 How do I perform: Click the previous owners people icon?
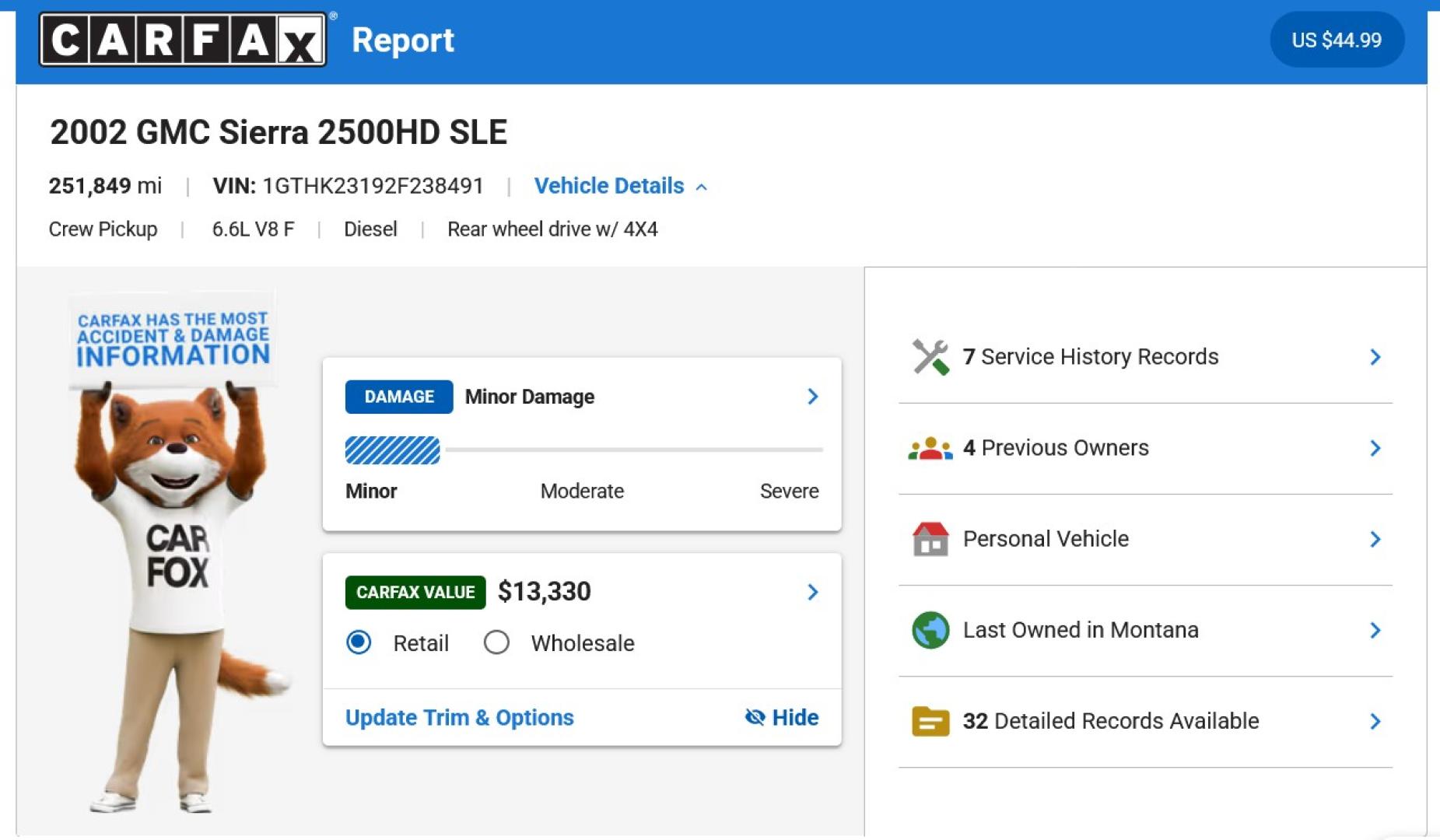pos(930,448)
